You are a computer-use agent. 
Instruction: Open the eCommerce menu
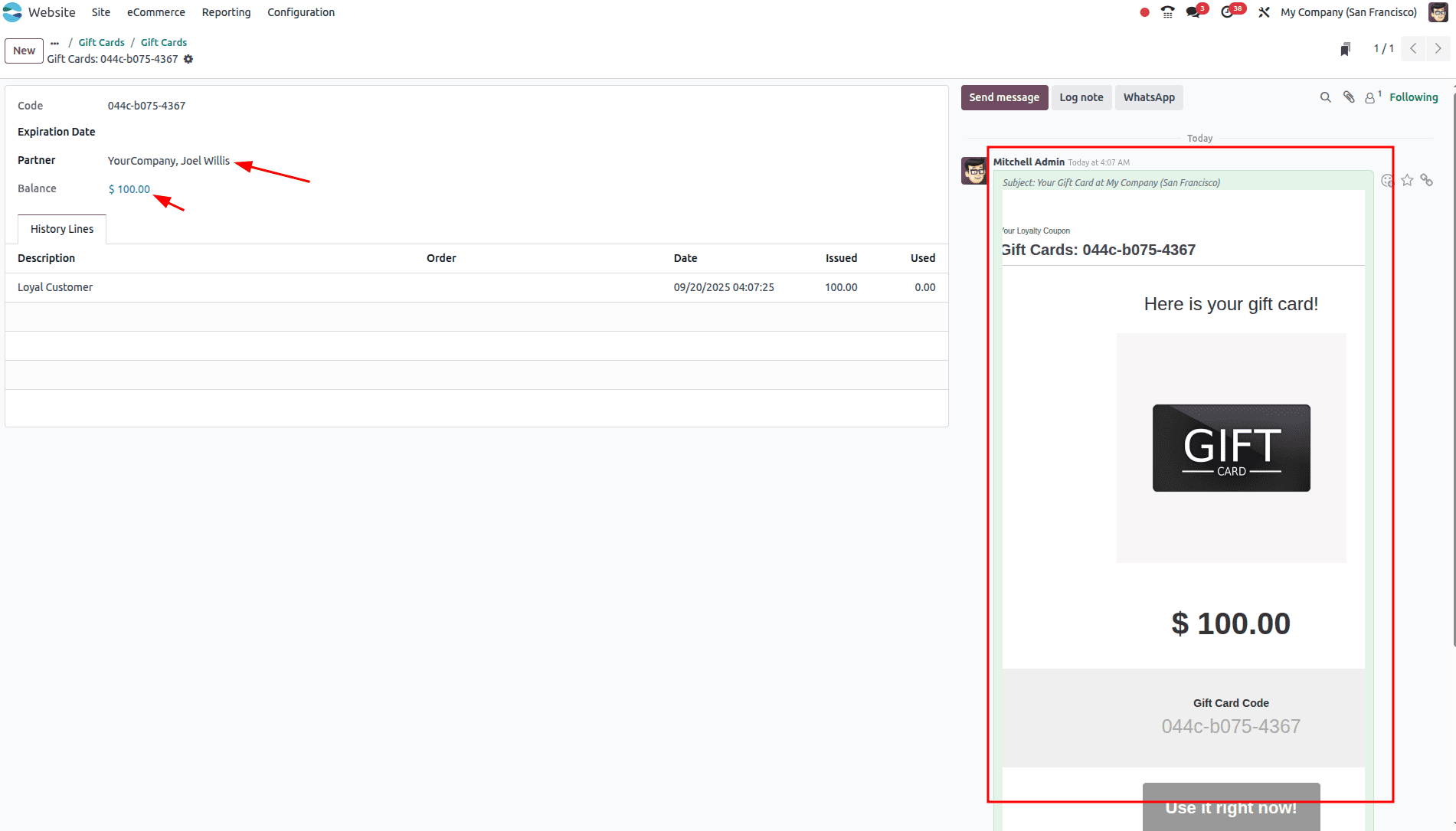click(x=156, y=12)
